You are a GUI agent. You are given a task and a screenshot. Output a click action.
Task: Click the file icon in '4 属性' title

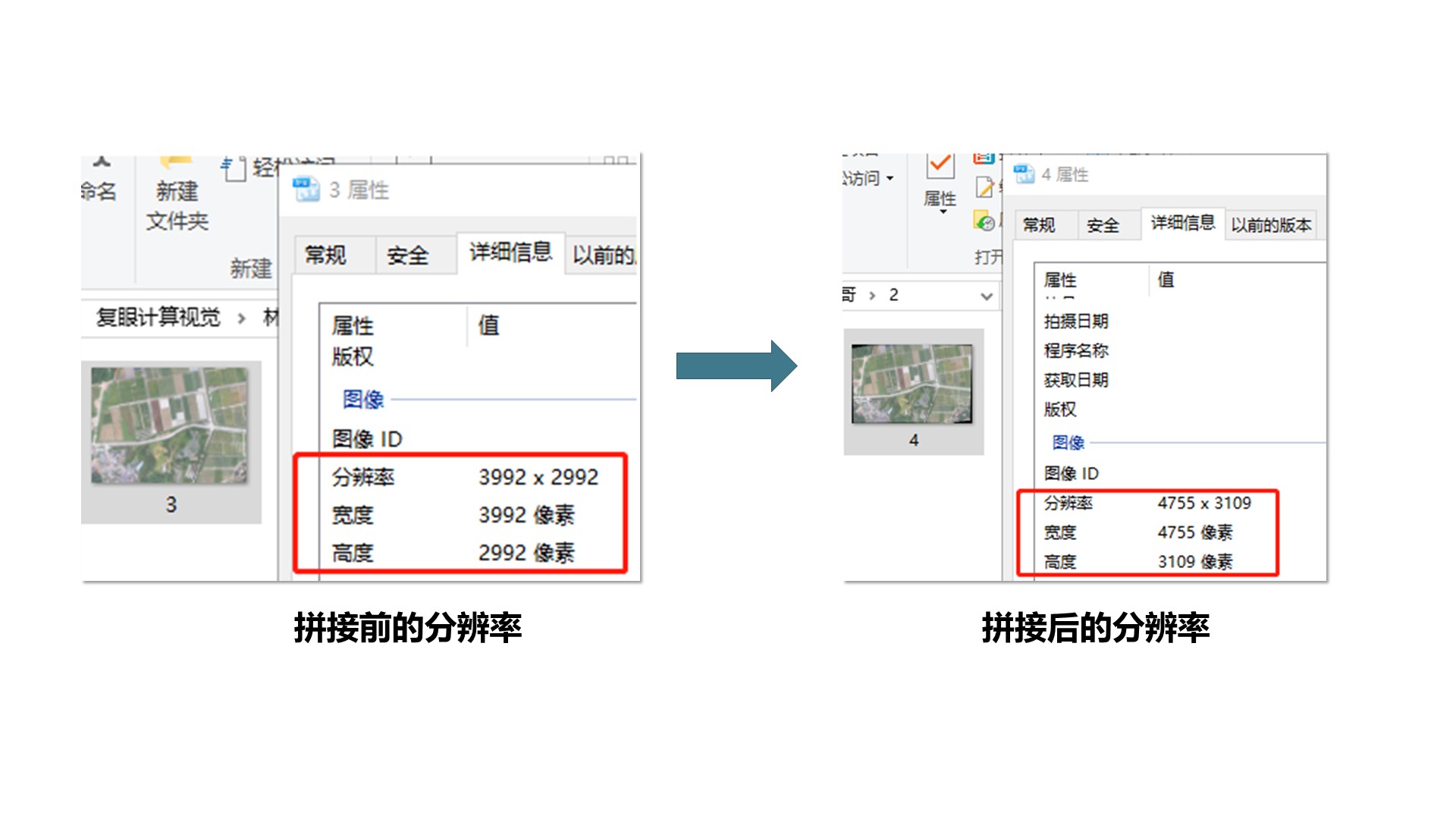click(1025, 174)
